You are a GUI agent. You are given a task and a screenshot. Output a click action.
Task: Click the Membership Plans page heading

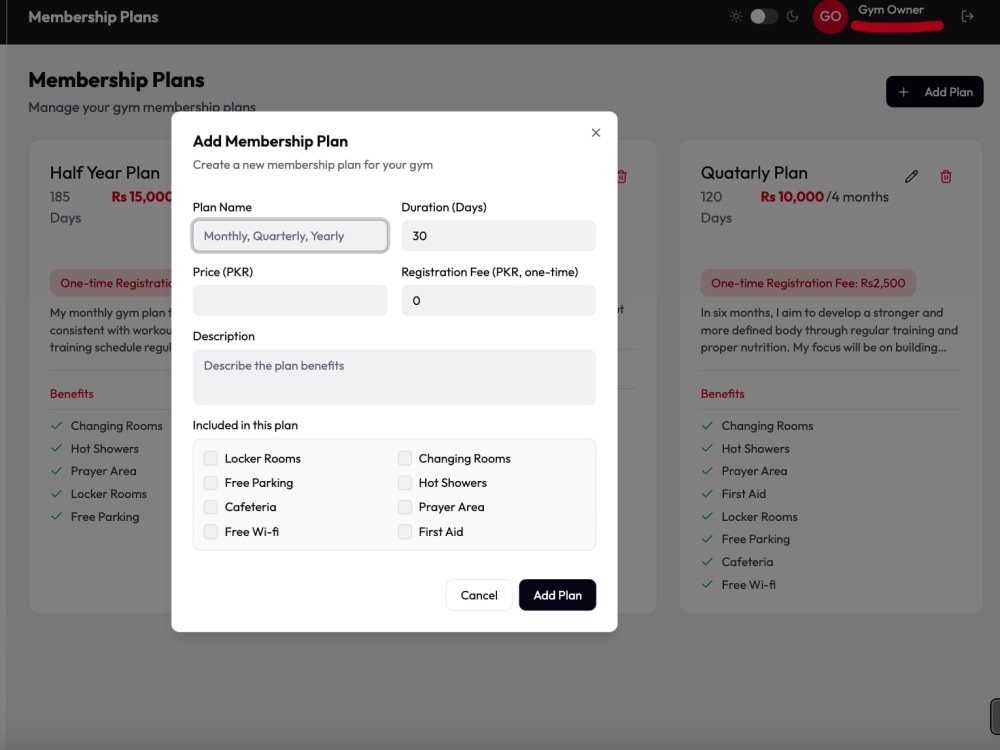[x=116, y=80]
